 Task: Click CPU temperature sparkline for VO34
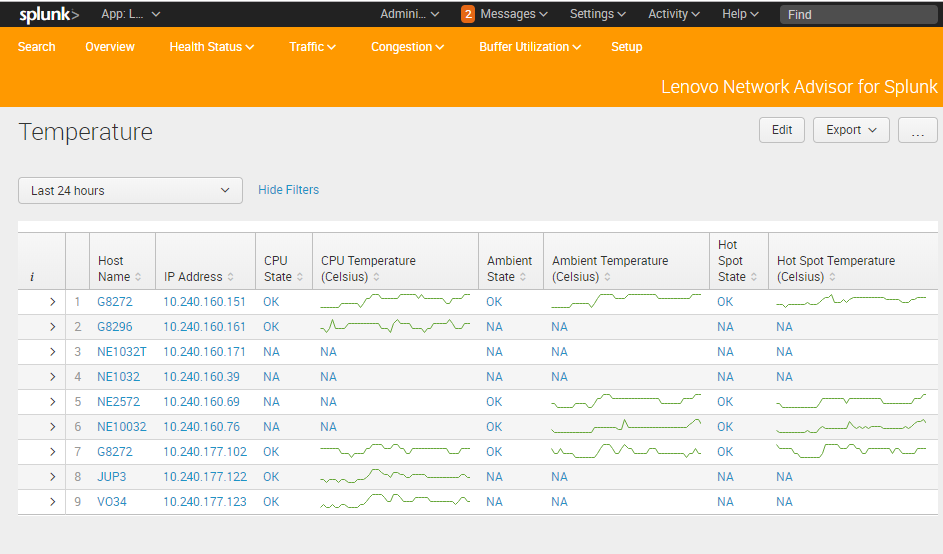(395, 501)
